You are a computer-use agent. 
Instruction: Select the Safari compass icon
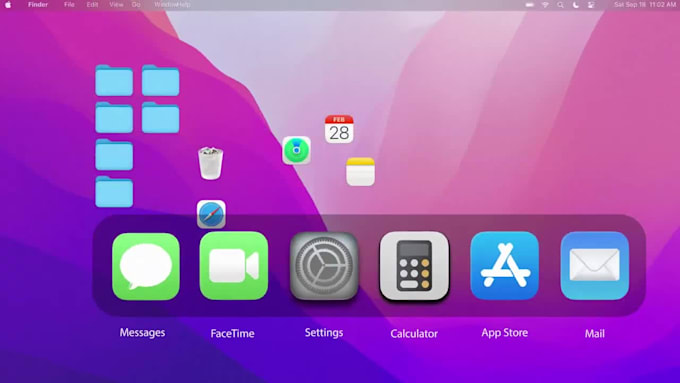tap(211, 214)
